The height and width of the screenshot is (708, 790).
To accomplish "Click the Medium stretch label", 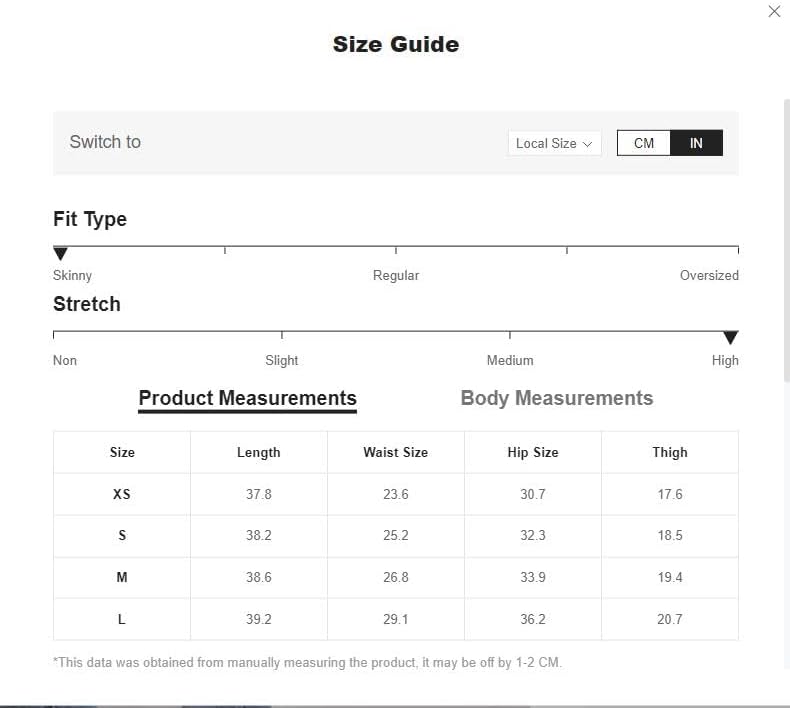I will [x=510, y=361].
